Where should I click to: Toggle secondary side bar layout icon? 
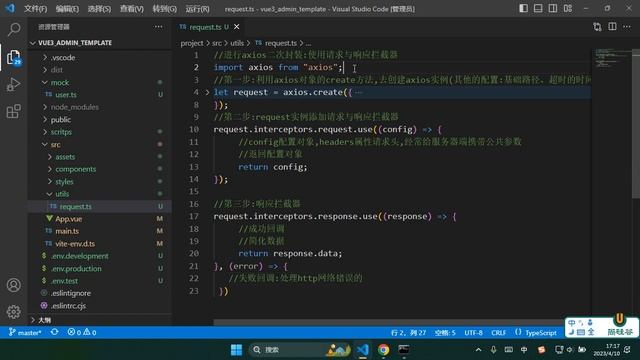click(553, 8)
